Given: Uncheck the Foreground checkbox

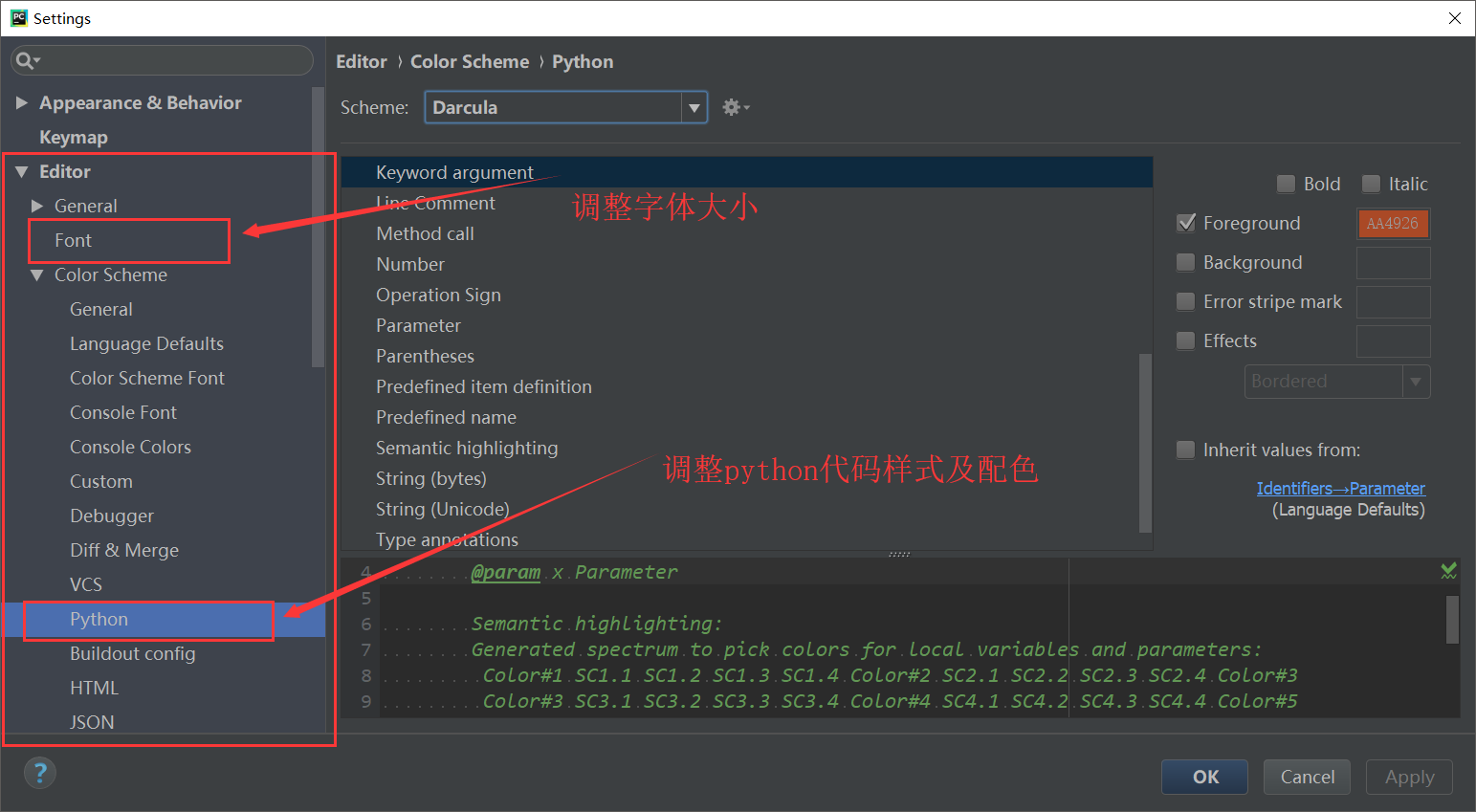Looking at the screenshot, I should pyautogui.click(x=1186, y=223).
